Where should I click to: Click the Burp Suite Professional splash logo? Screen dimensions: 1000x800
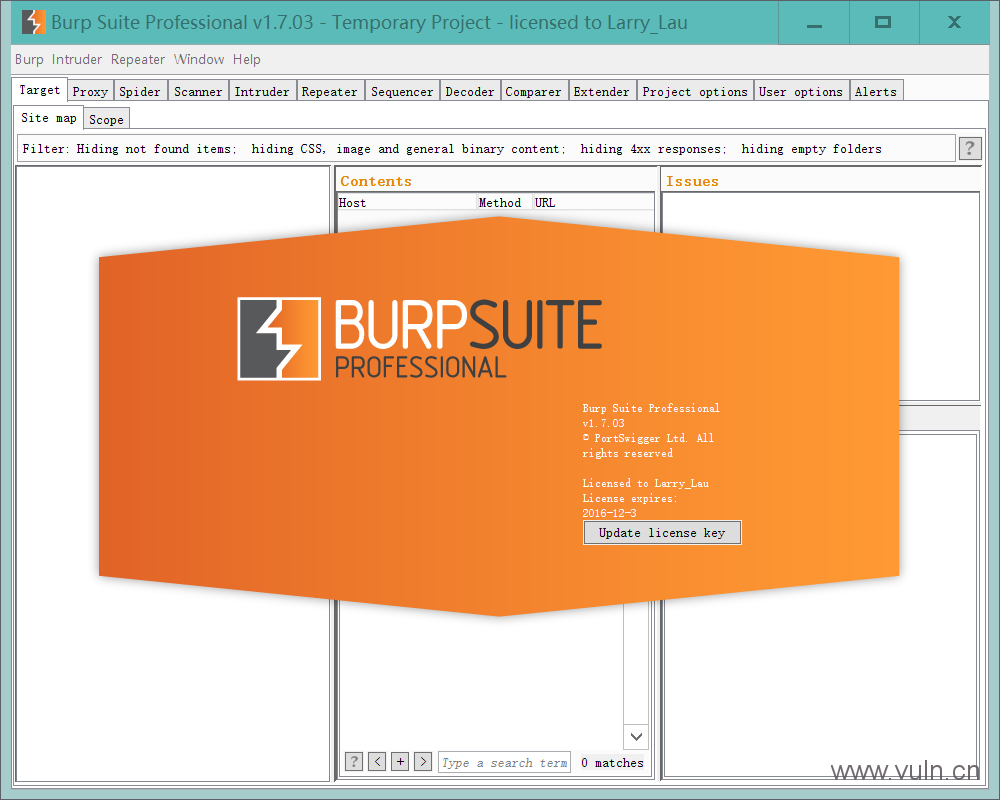pyautogui.click(x=420, y=338)
